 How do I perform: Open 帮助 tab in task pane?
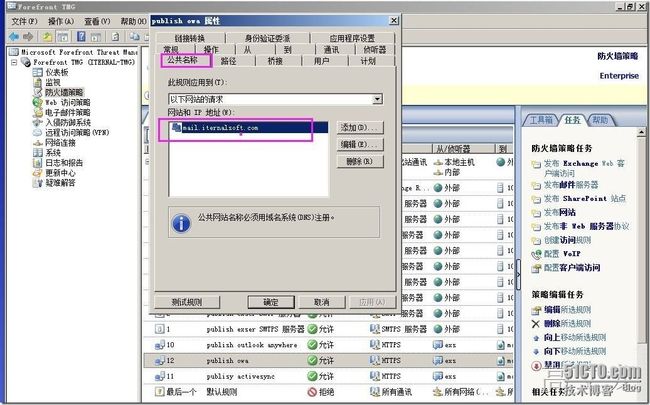(x=600, y=120)
